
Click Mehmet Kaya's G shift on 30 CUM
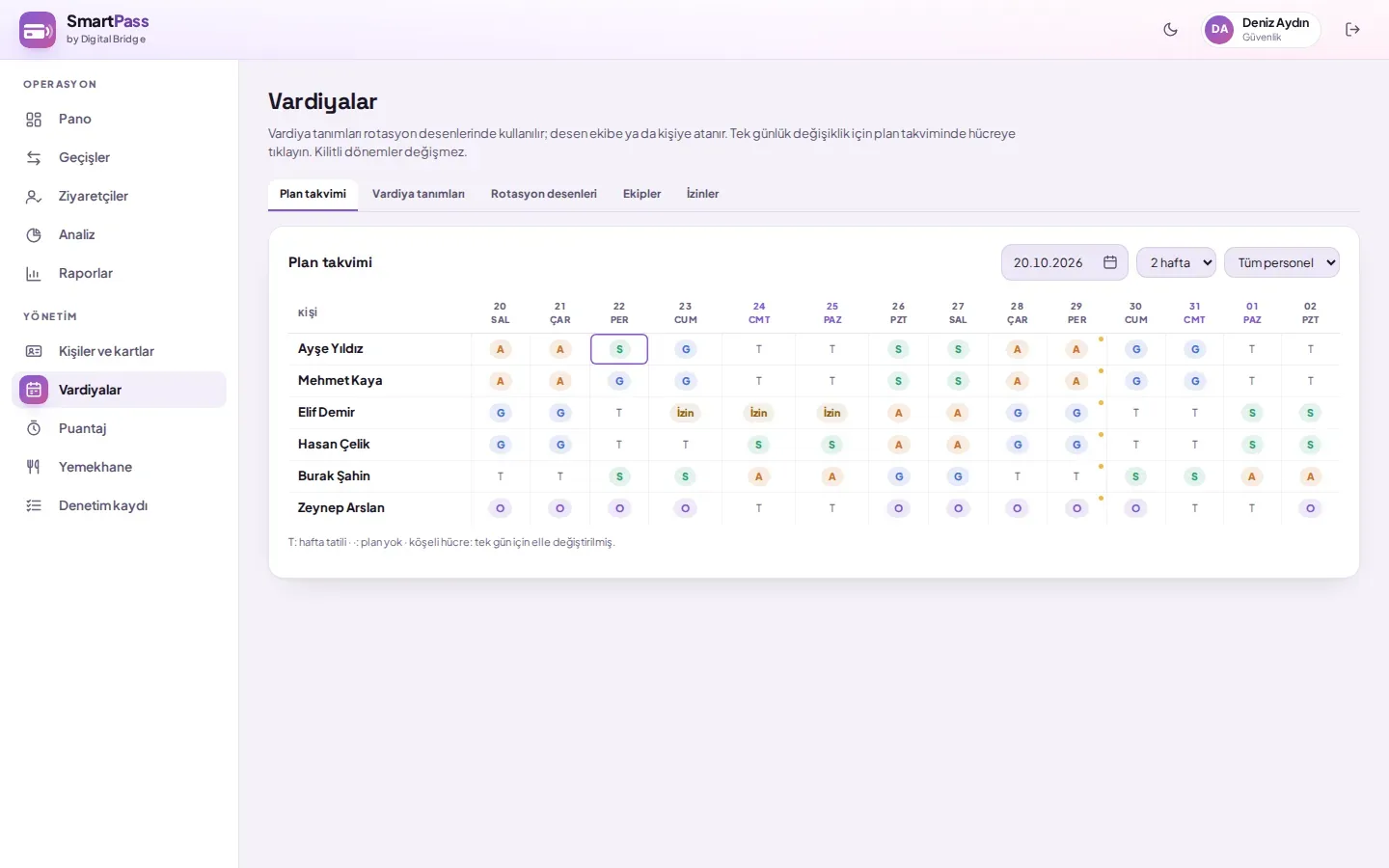(x=1136, y=381)
